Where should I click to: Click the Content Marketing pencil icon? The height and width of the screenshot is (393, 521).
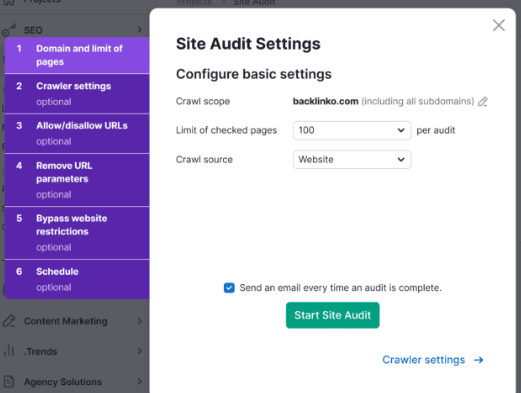click(x=9, y=321)
